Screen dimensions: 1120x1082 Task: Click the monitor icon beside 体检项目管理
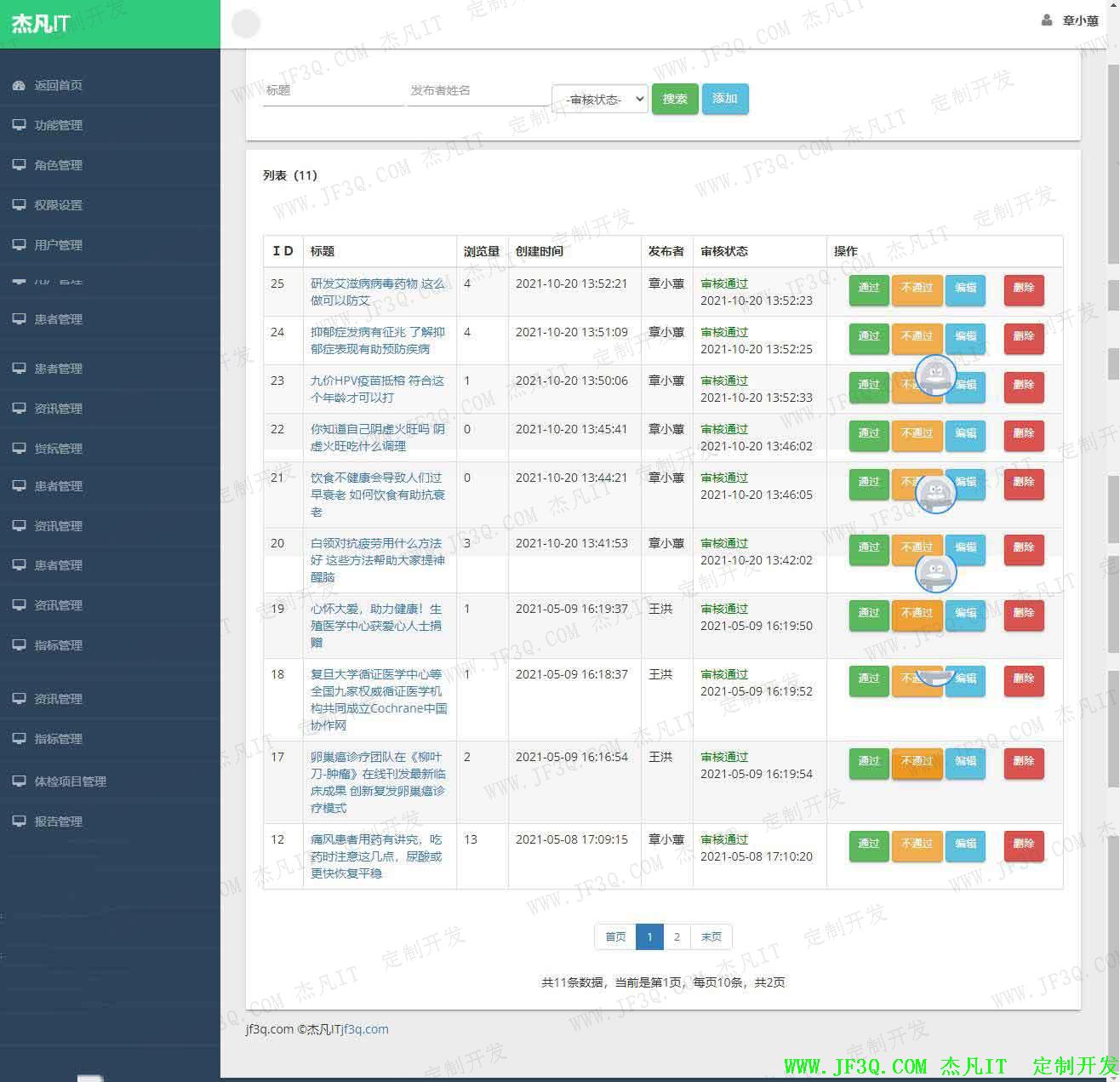point(19,781)
